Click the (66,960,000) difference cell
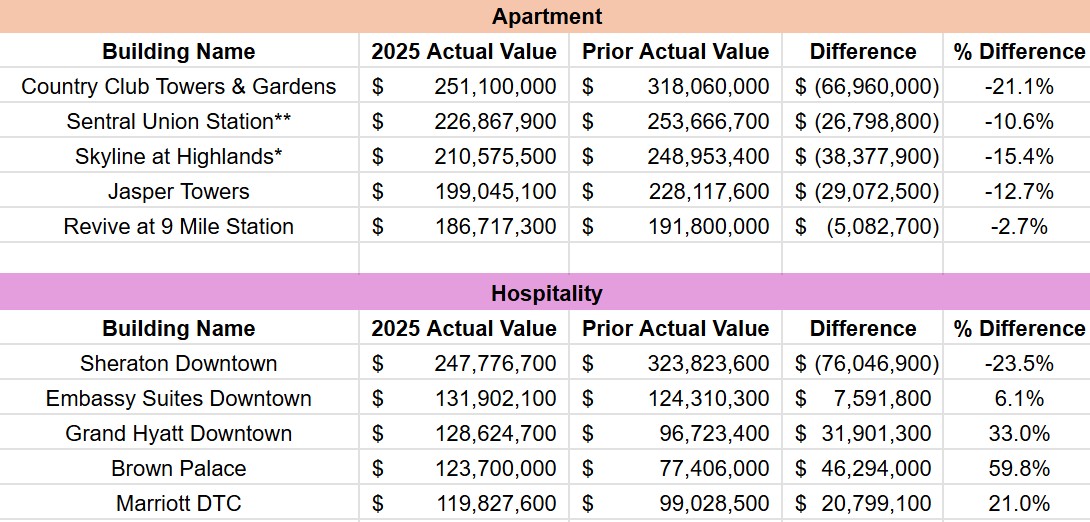Image resolution: width=1090 pixels, height=522 pixels. coord(862,85)
